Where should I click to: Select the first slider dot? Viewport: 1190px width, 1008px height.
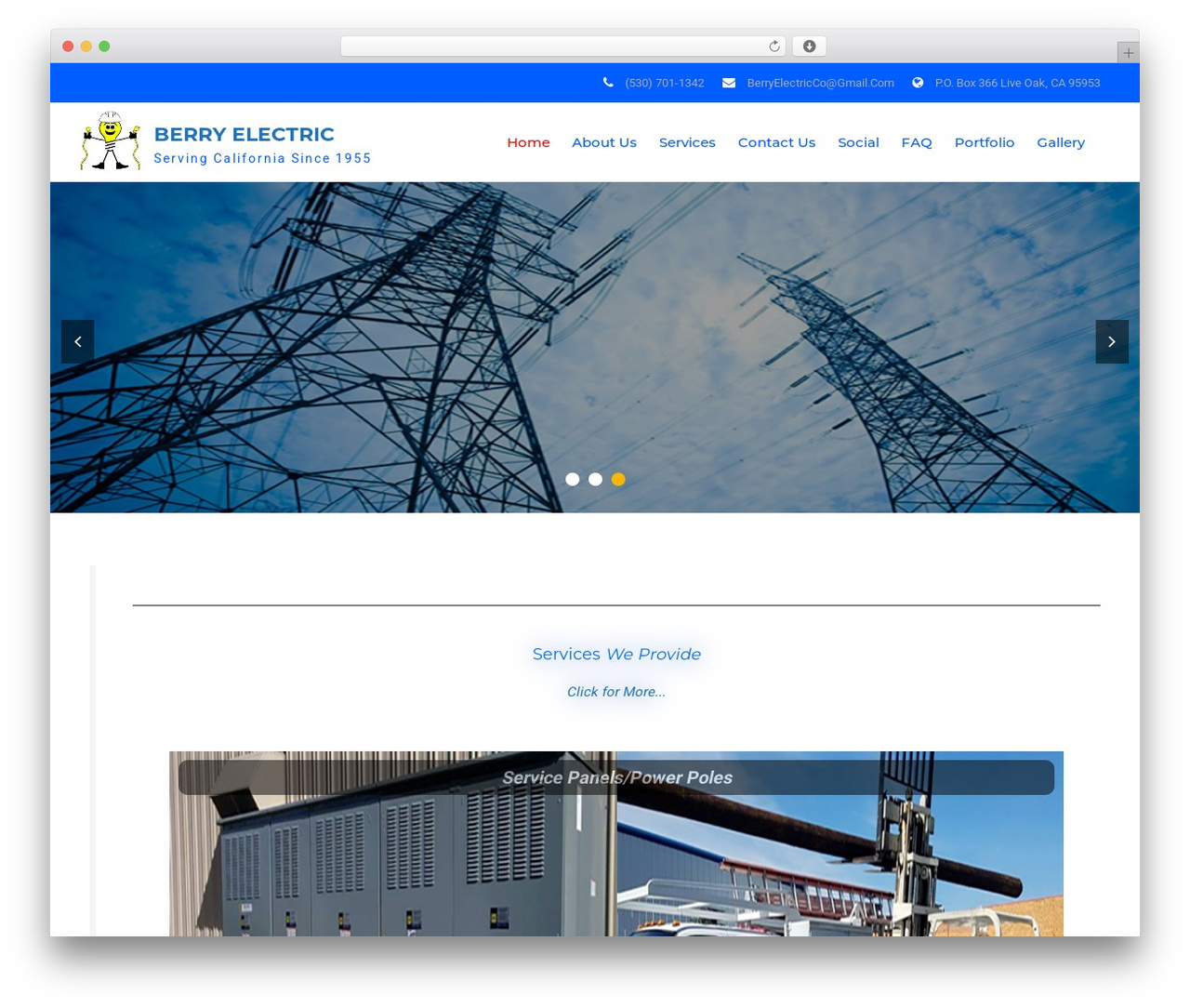click(573, 480)
